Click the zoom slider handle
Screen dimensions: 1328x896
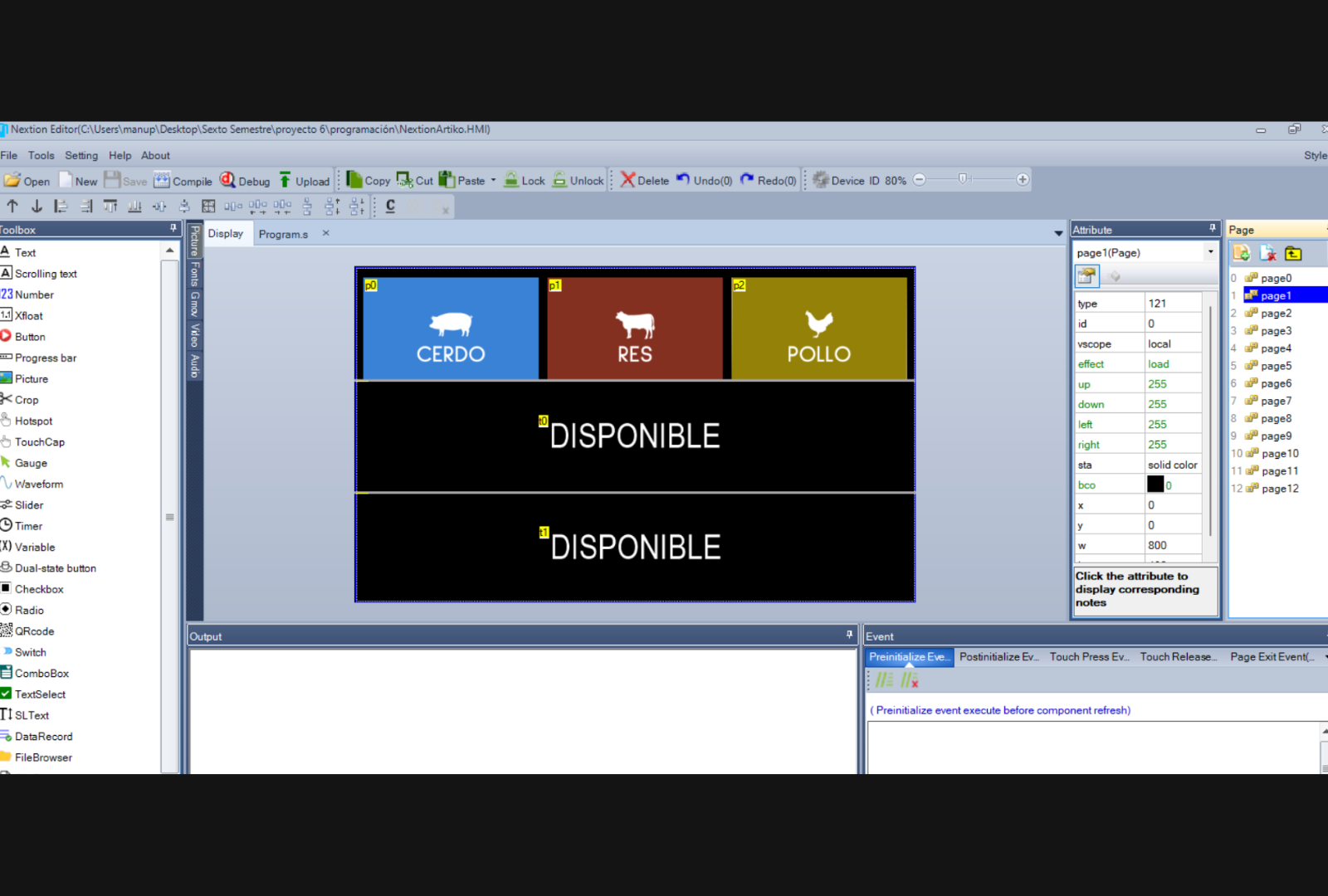(x=963, y=179)
